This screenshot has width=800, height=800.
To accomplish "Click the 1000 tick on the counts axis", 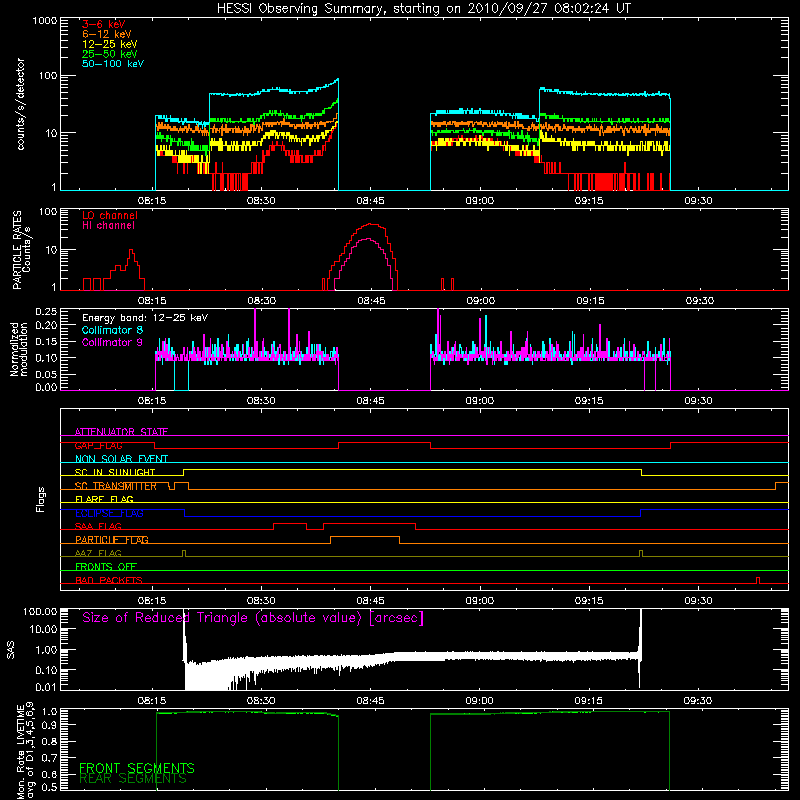I will click(45, 21).
